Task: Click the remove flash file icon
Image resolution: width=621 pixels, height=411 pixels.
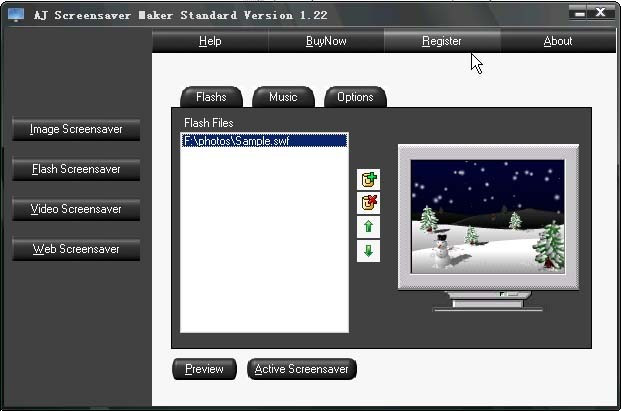Action: (368, 203)
